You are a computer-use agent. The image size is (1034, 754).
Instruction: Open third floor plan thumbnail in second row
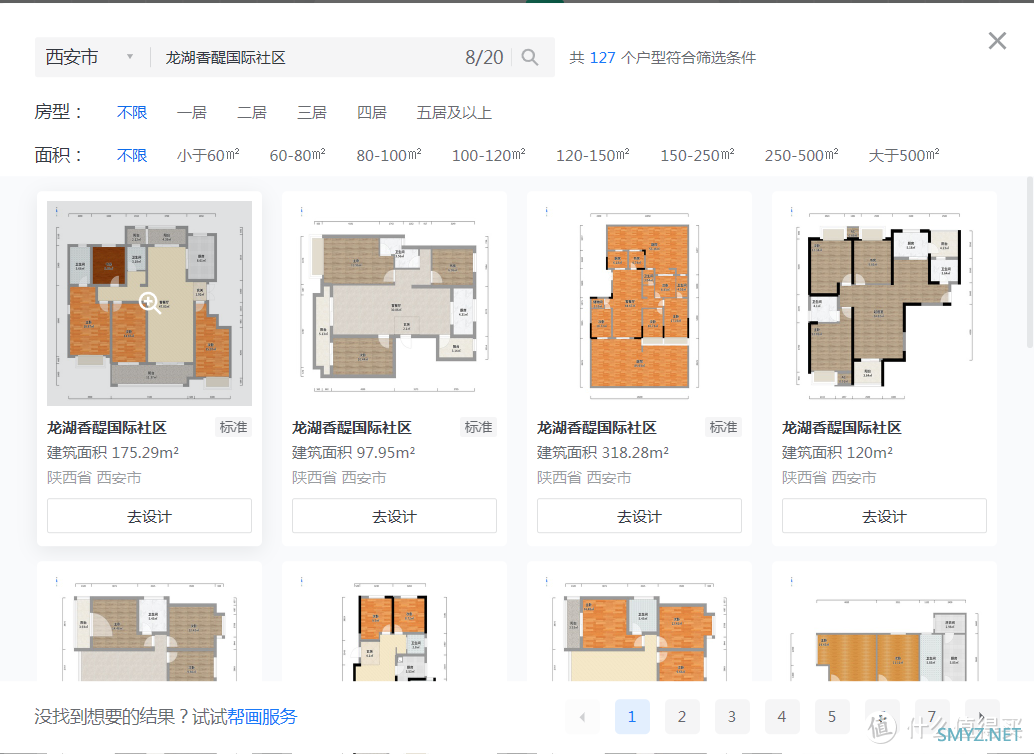(x=639, y=626)
